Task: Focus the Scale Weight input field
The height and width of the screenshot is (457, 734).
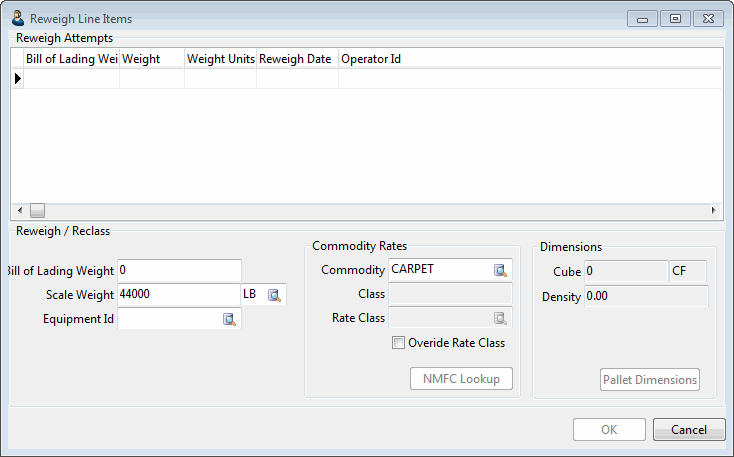Action: tap(177, 295)
